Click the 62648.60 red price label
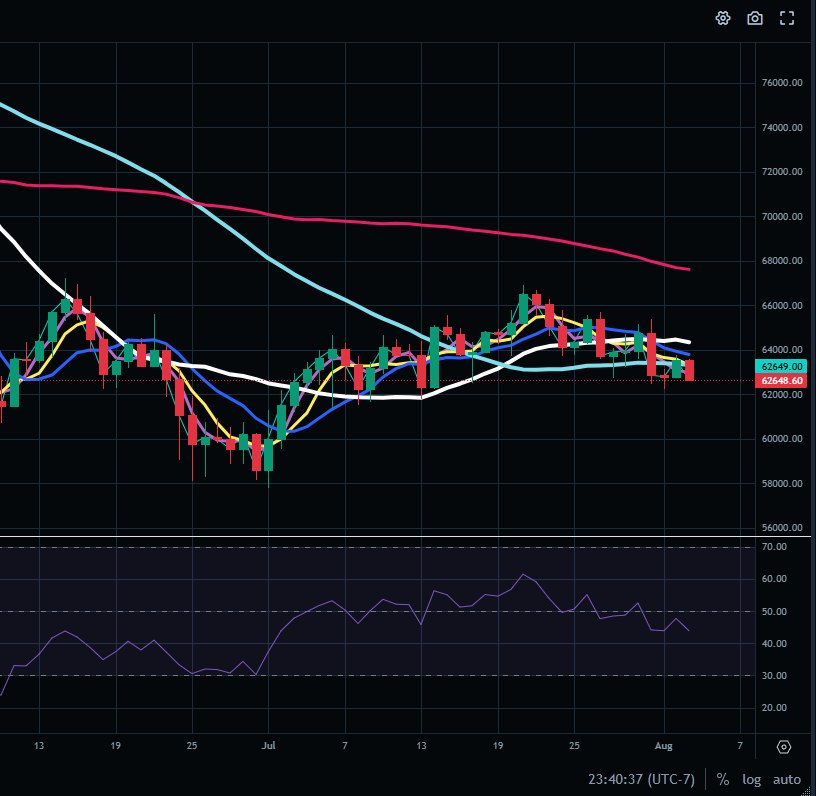 [781, 381]
